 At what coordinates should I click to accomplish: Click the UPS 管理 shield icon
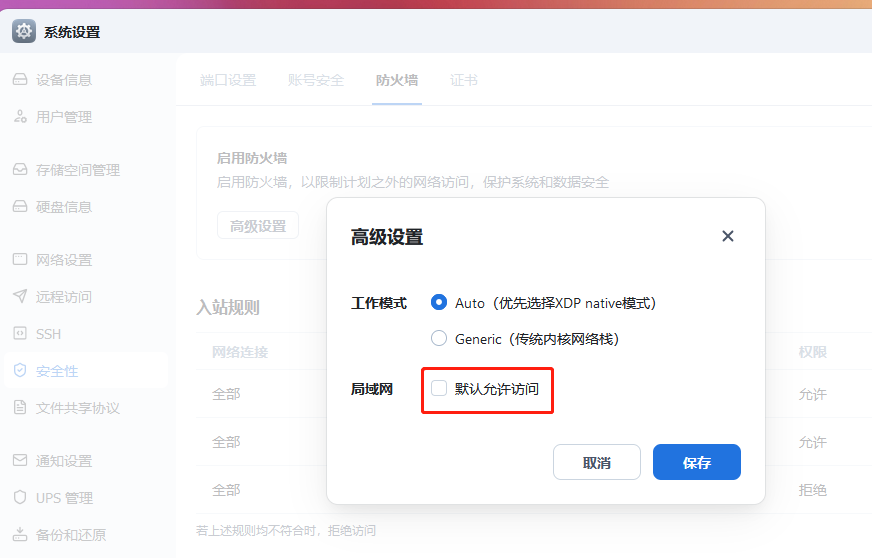pyautogui.click(x=20, y=497)
